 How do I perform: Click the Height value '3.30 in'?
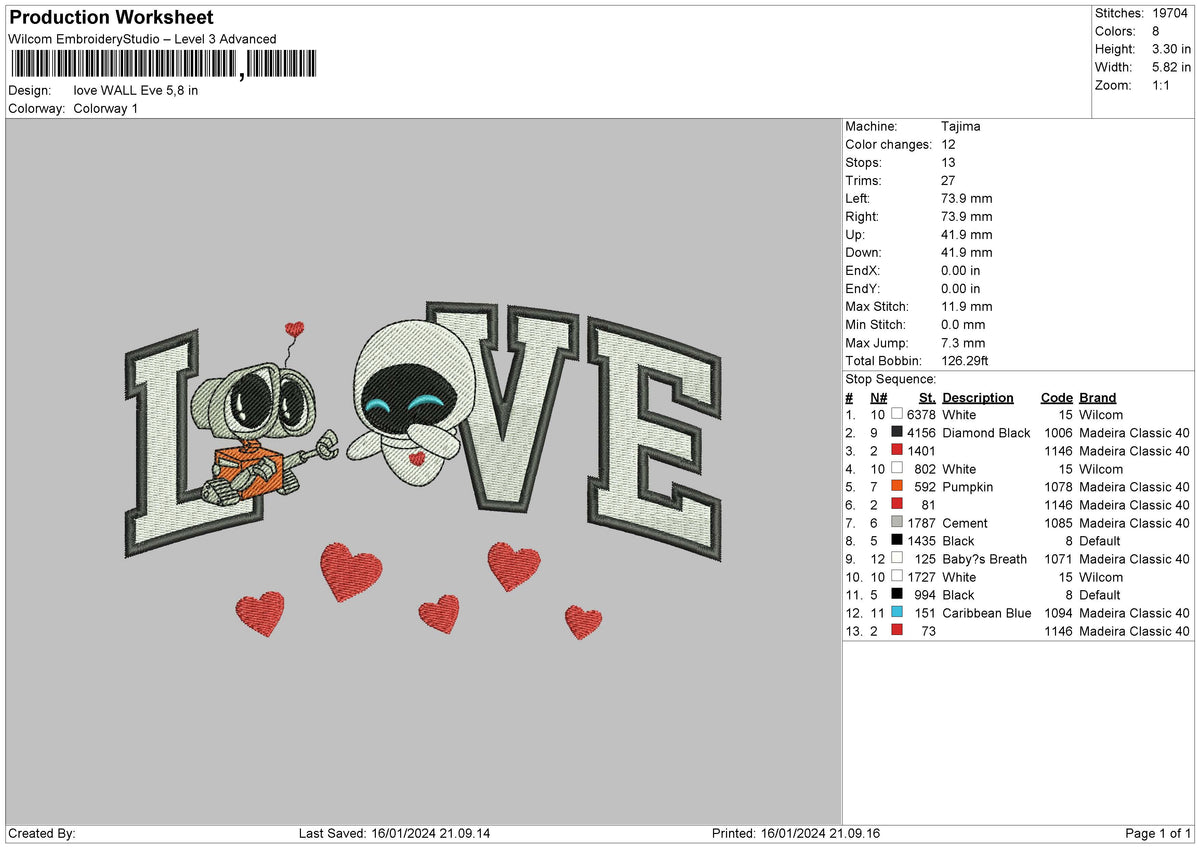pos(1172,49)
